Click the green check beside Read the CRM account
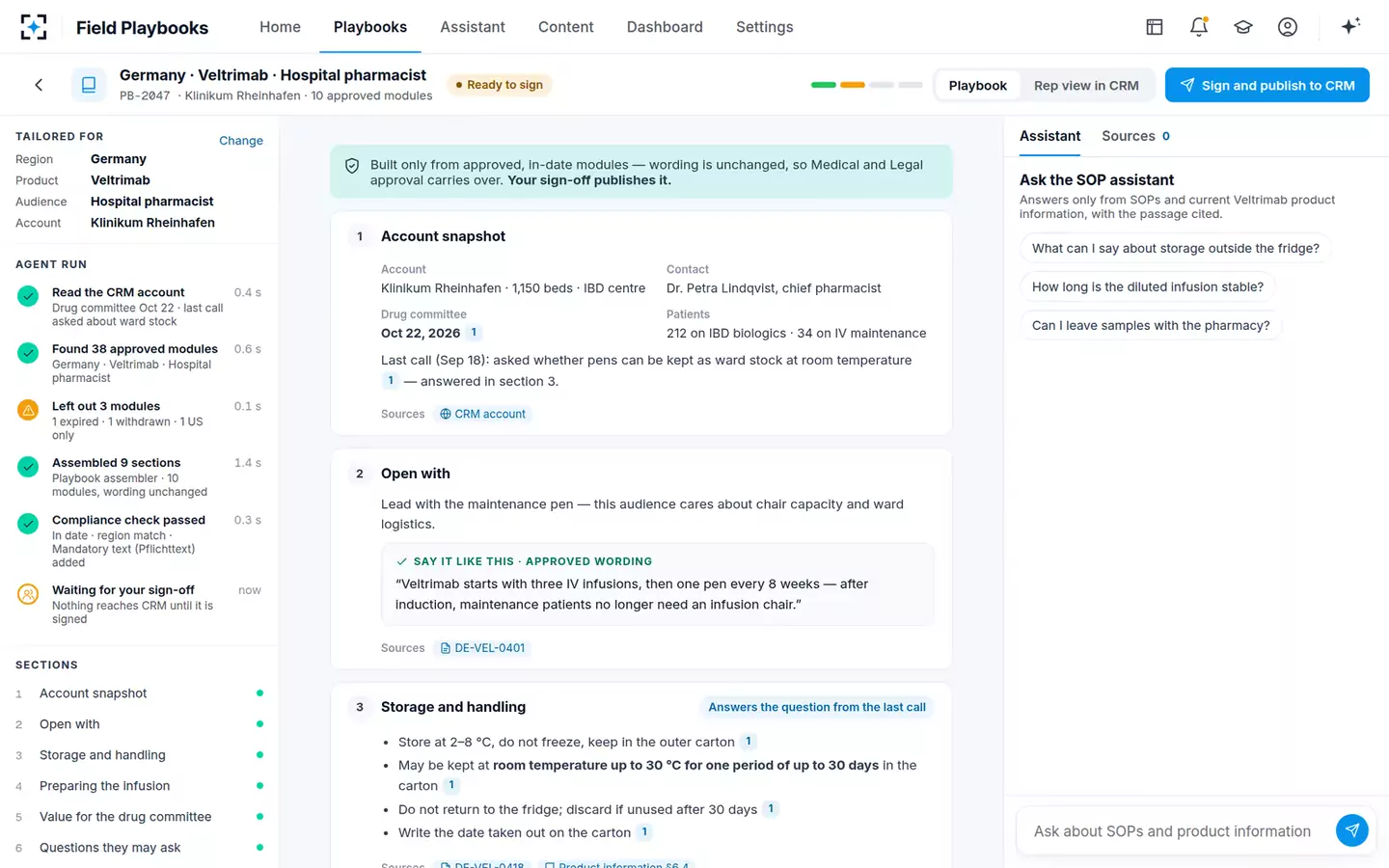1389x868 pixels. [x=28, y=296]
